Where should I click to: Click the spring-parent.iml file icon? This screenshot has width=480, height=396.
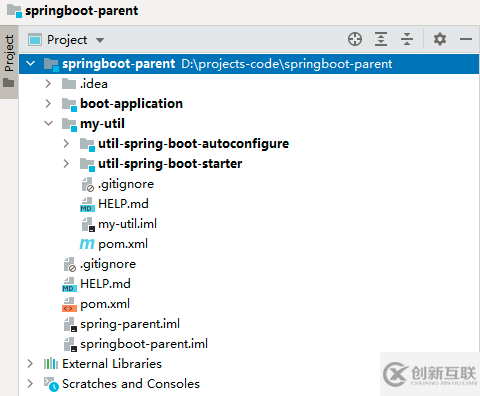pos(70,324)
